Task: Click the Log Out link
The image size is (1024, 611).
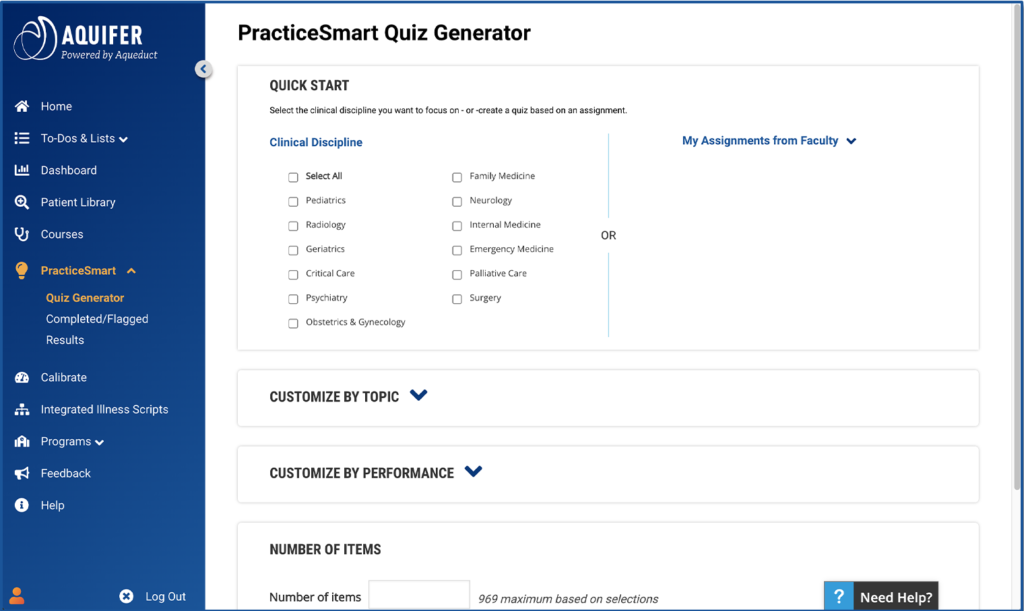Action: coord(164,596)
